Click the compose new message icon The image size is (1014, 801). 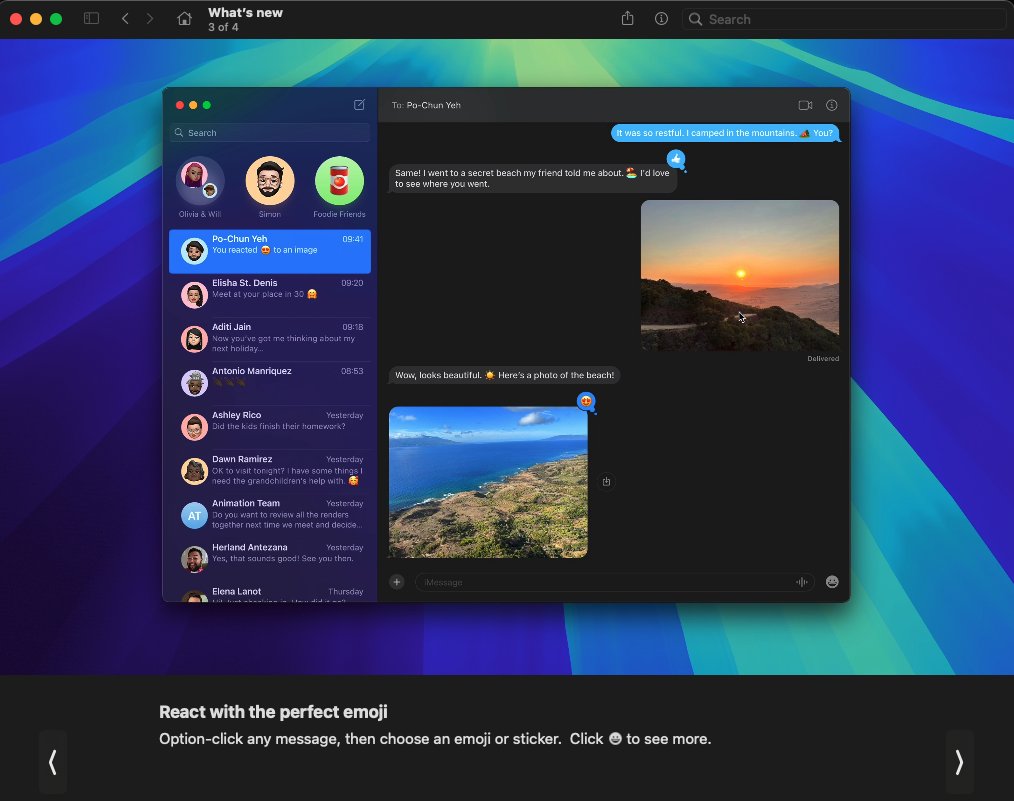360,105
